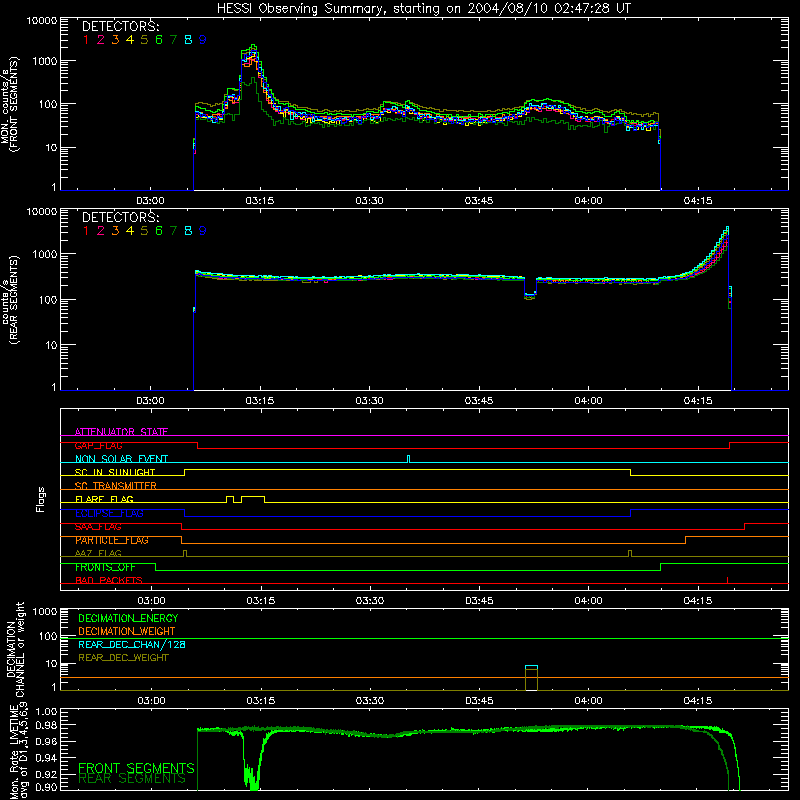
Task: Click 04:00 tick label under rear segments plot
Action: [x=588, y=401]
